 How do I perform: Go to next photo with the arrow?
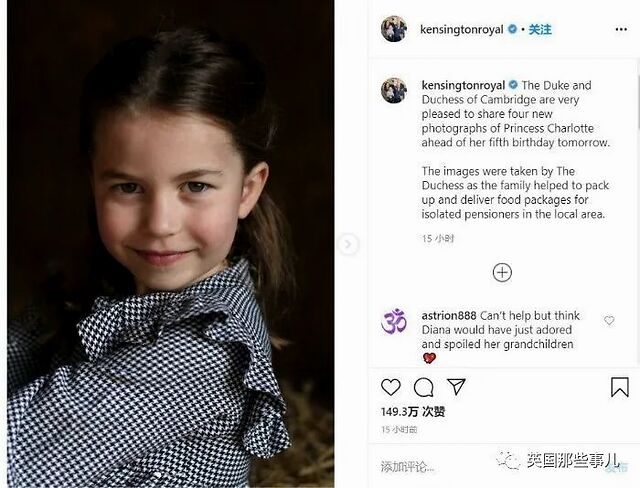pyautogui.click(x=348, y=244)
